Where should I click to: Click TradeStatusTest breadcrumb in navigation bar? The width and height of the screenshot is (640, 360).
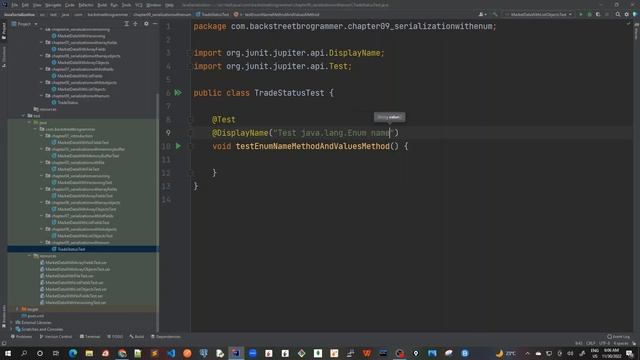coord(212,14)
